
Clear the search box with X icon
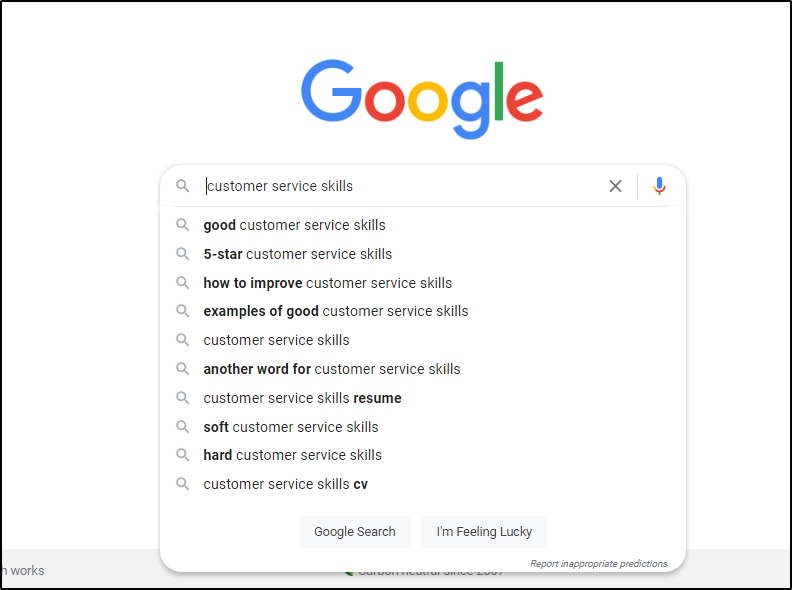click(x=615, y=186)
